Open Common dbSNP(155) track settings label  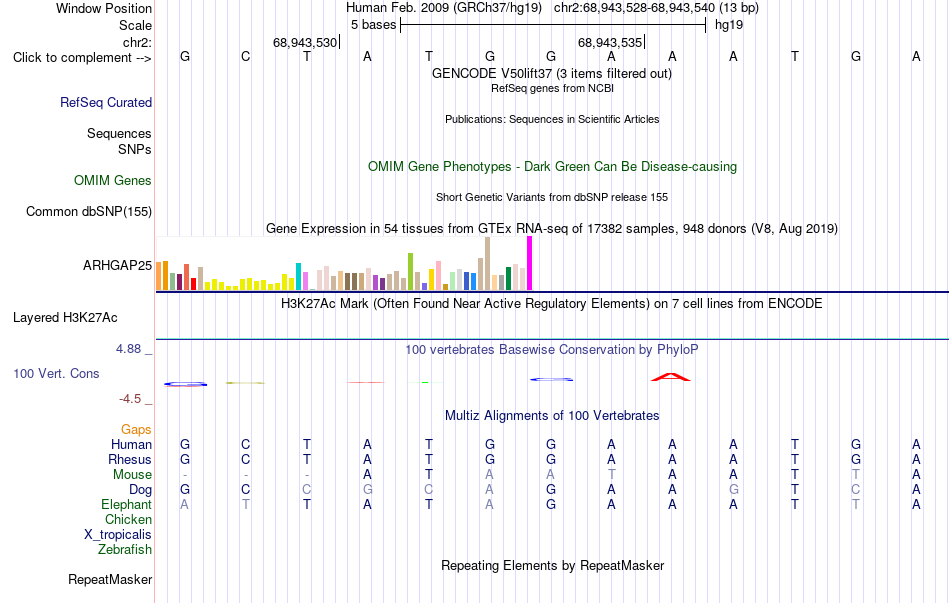coord(89,212)
